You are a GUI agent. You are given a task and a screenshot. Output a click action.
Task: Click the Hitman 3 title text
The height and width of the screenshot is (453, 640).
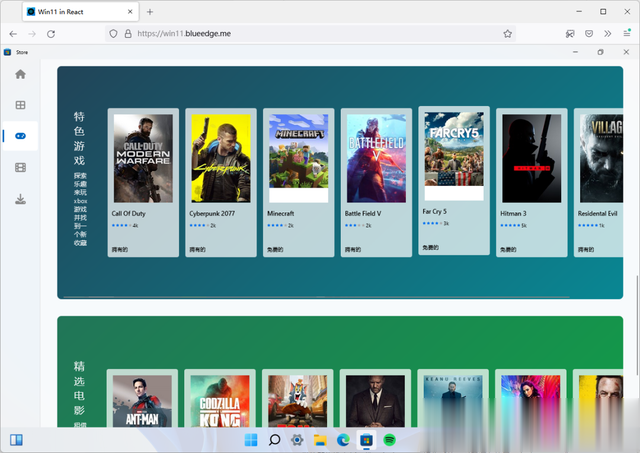click(x=513, y=213)
